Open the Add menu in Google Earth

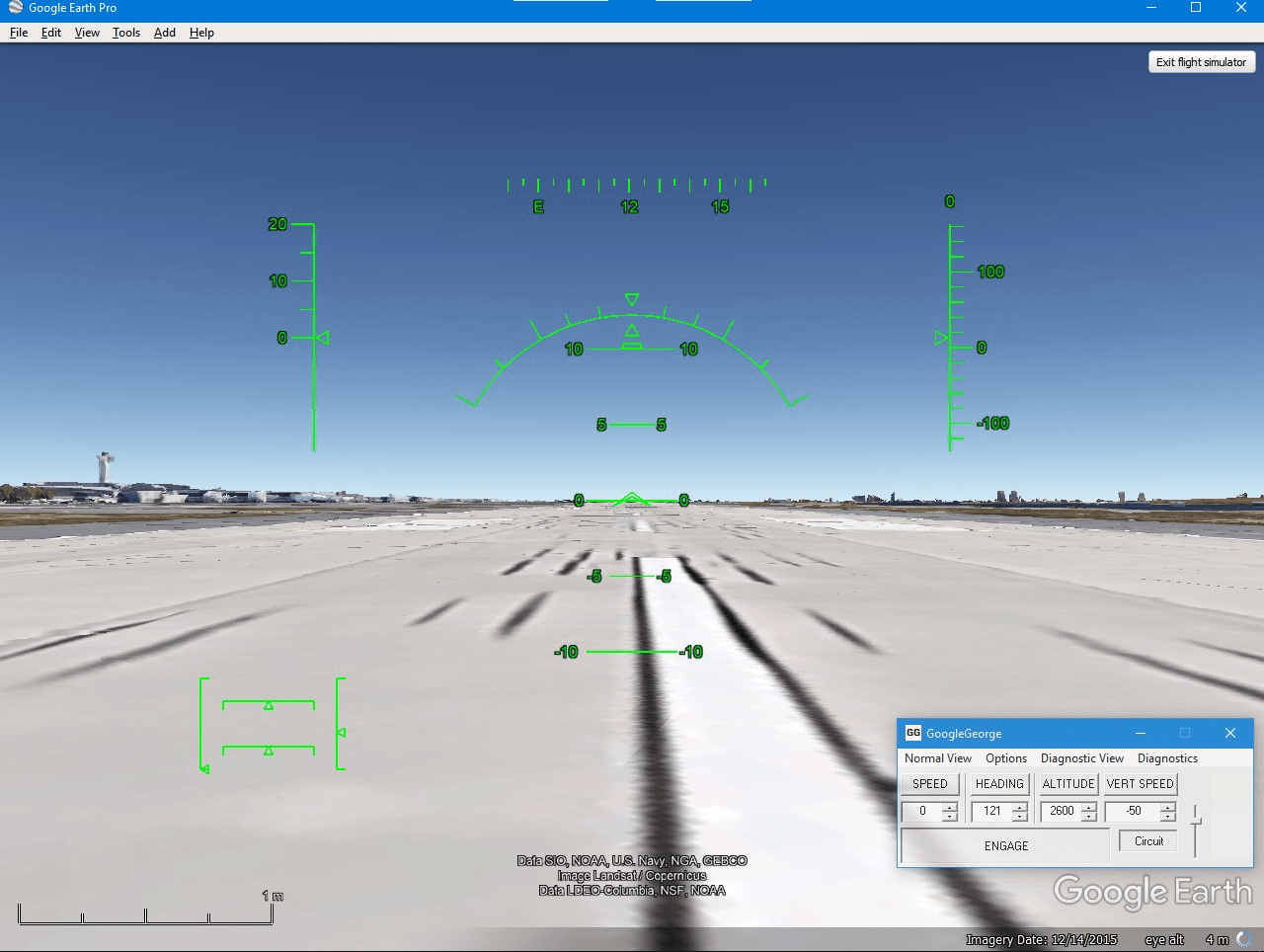tap(164, 32)
